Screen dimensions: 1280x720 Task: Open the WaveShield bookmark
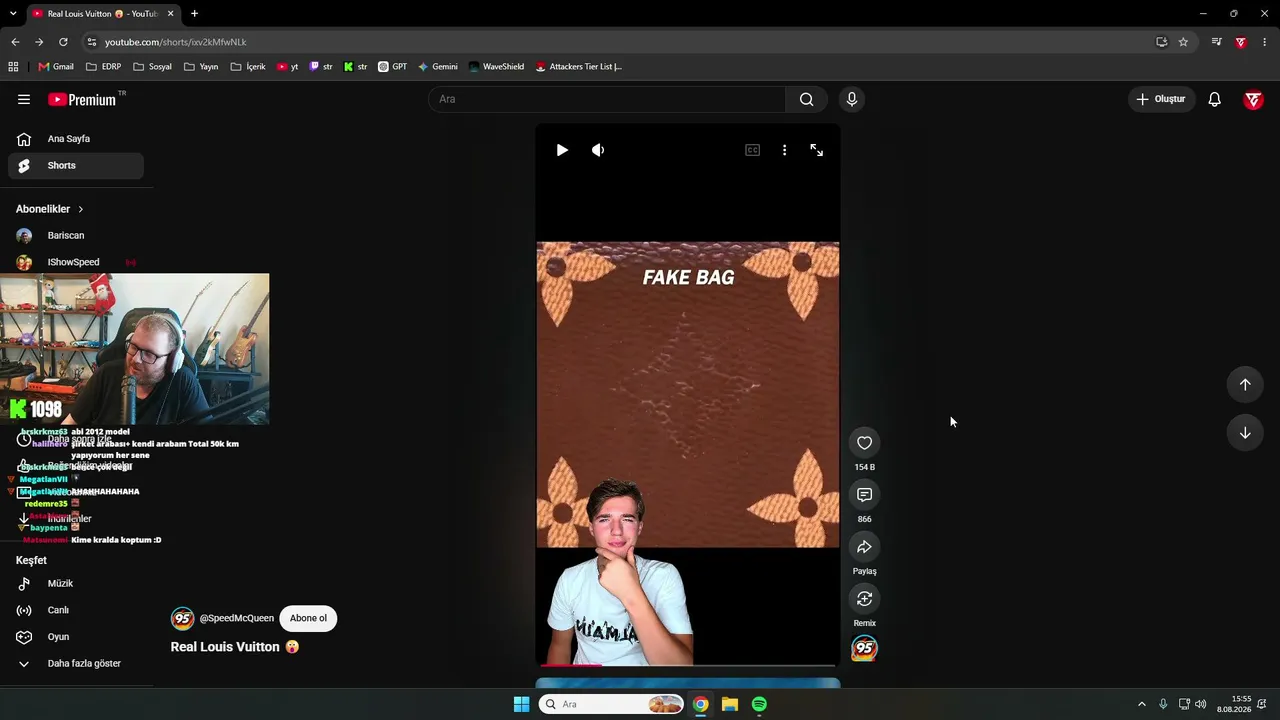(x=496, y=67)
